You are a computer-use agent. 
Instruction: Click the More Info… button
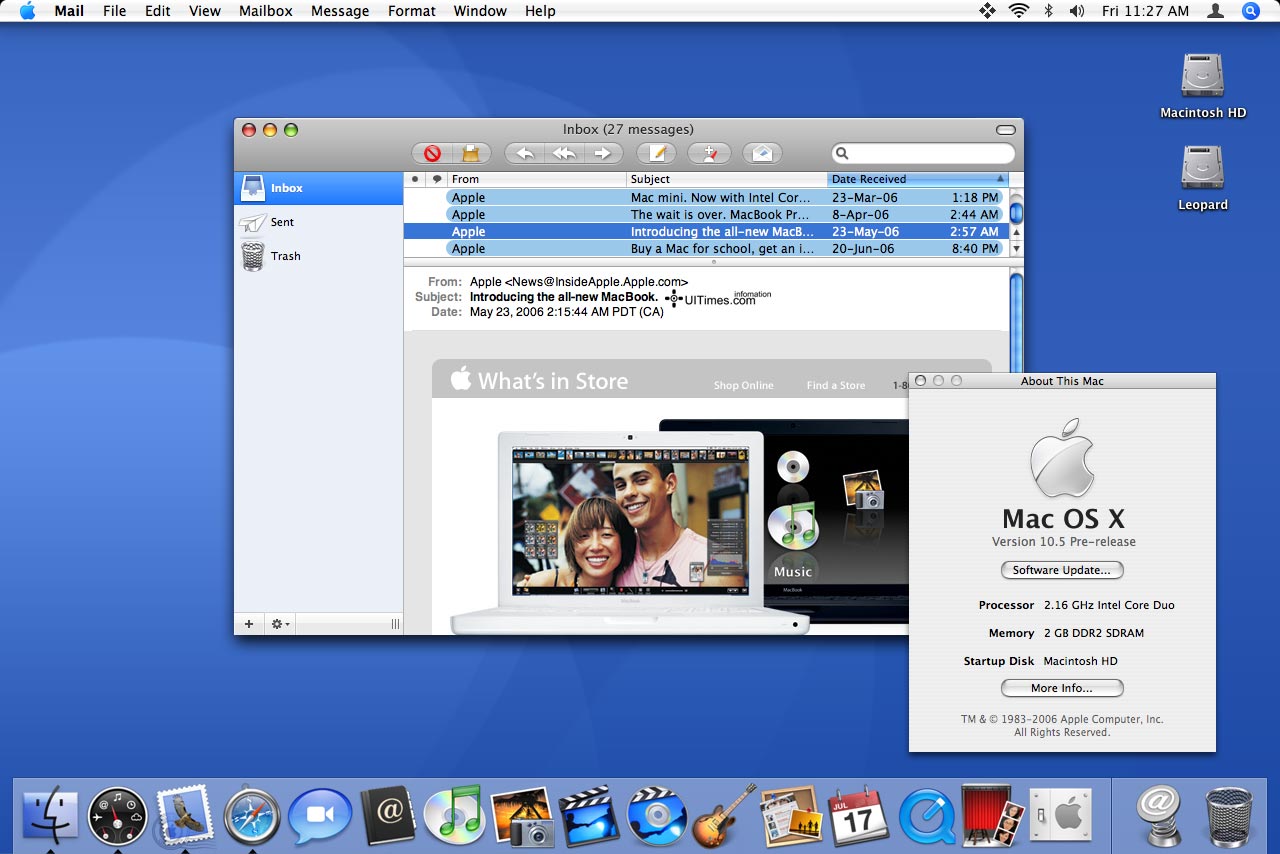coord(1062,688)
